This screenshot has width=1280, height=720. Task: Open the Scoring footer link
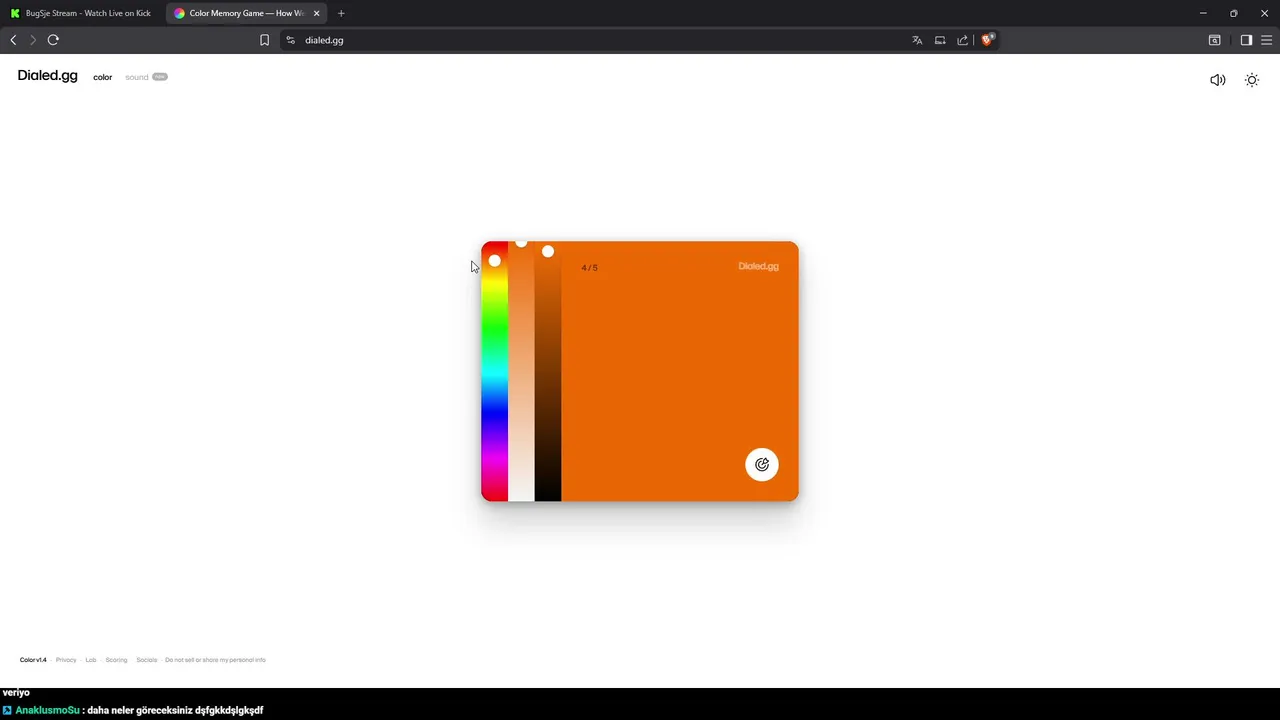tap(116, 660)
